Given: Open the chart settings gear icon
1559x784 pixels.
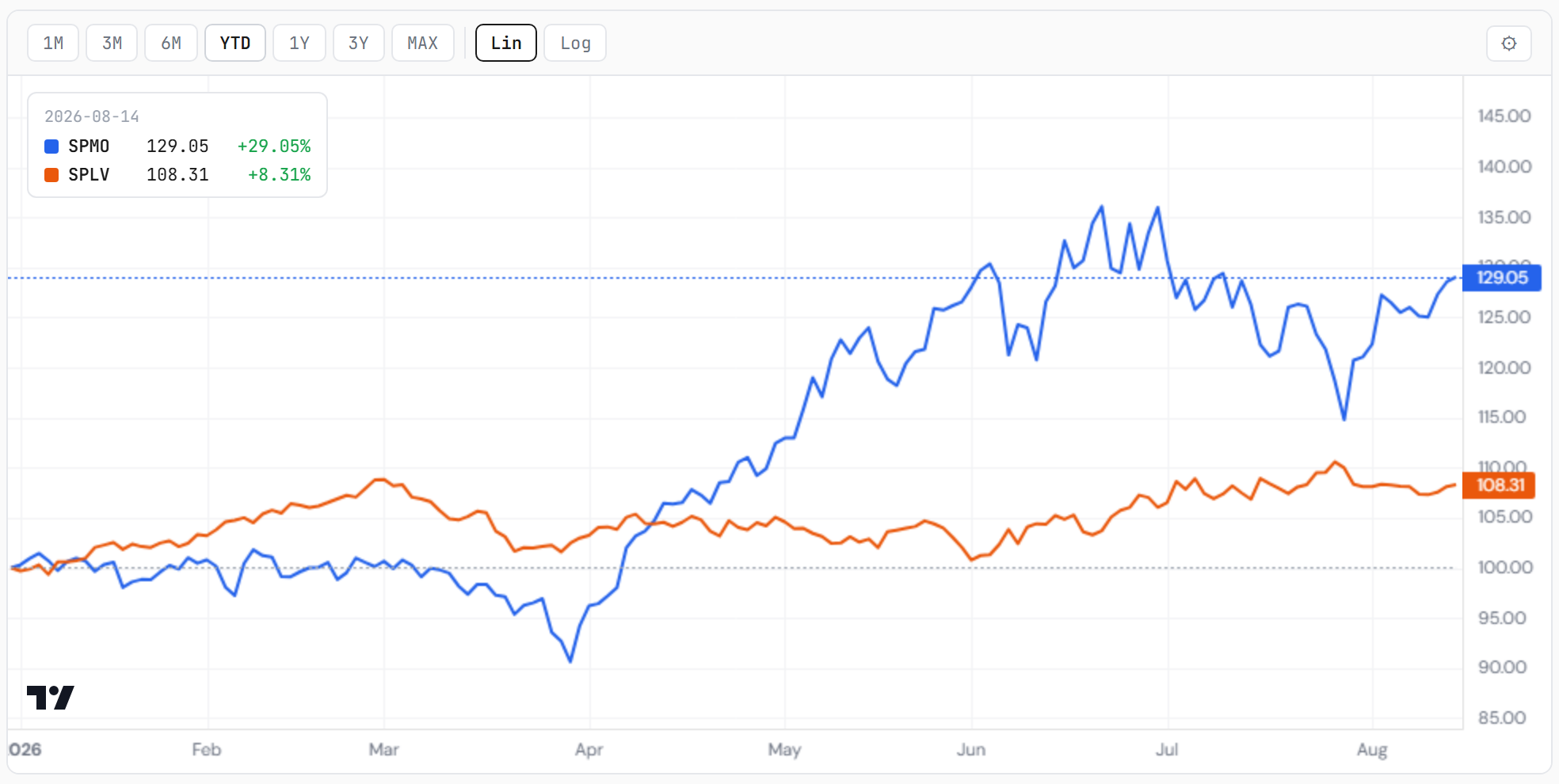Looking at the screenshot, I should click(x=1508, y=43).
